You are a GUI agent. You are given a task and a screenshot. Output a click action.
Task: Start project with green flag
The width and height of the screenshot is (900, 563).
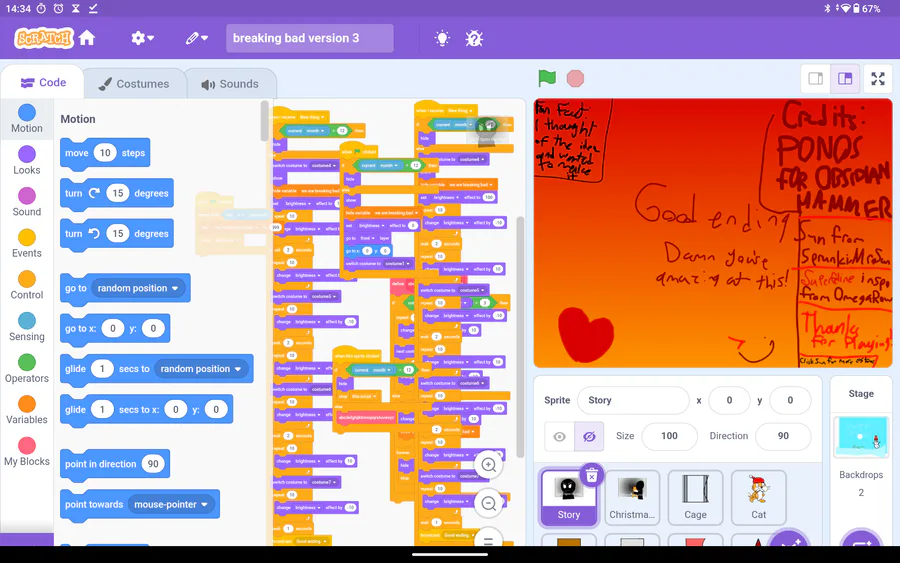coord(547,78)
